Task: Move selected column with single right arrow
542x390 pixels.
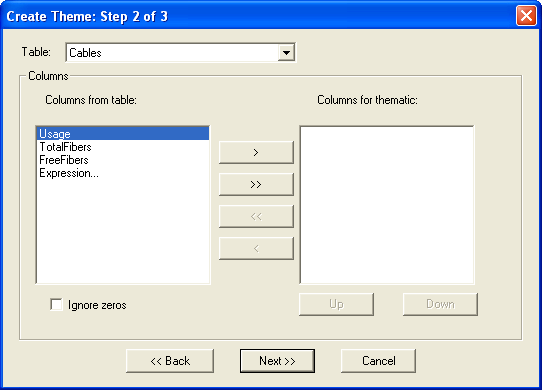Action: [256, 152]
